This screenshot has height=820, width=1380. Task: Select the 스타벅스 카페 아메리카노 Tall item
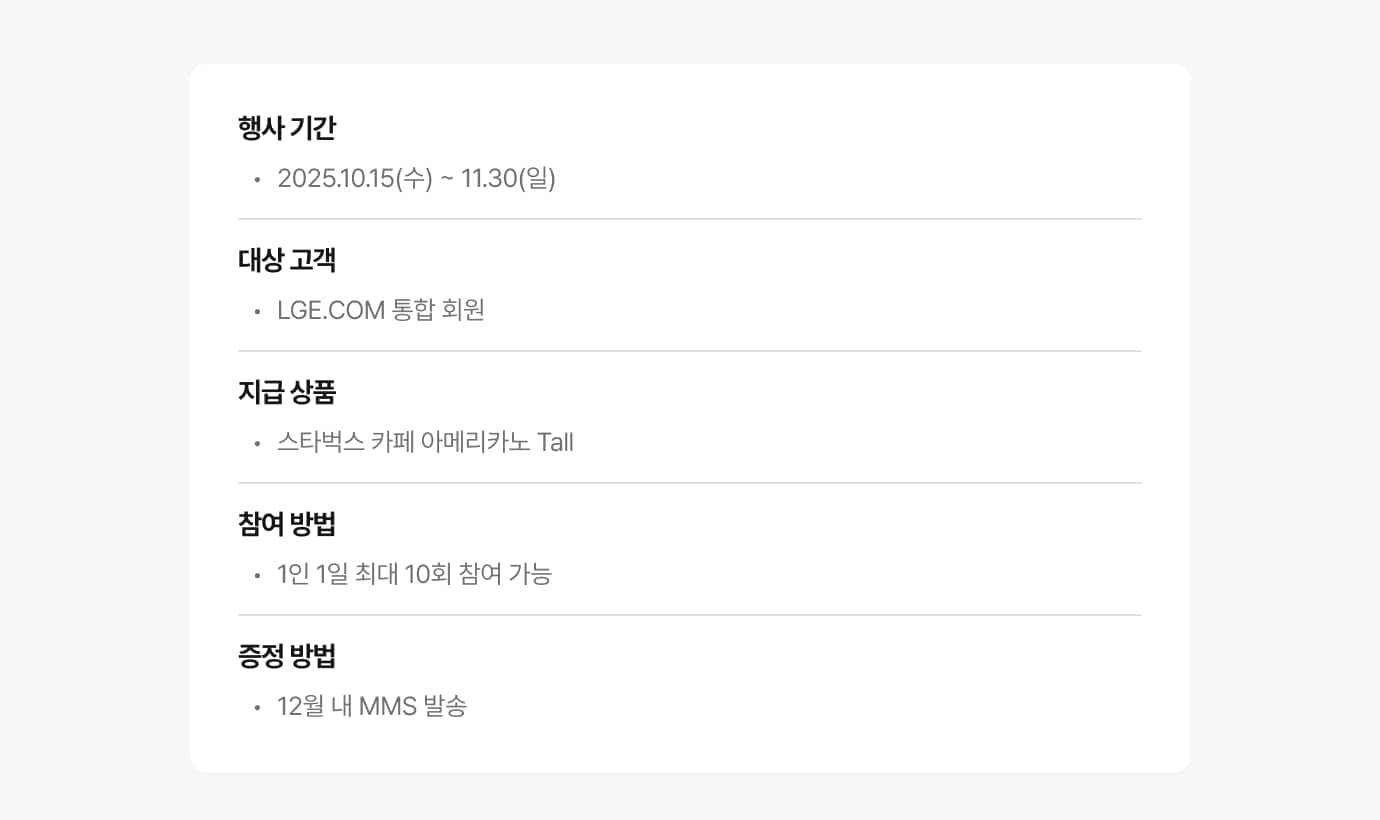425,443
